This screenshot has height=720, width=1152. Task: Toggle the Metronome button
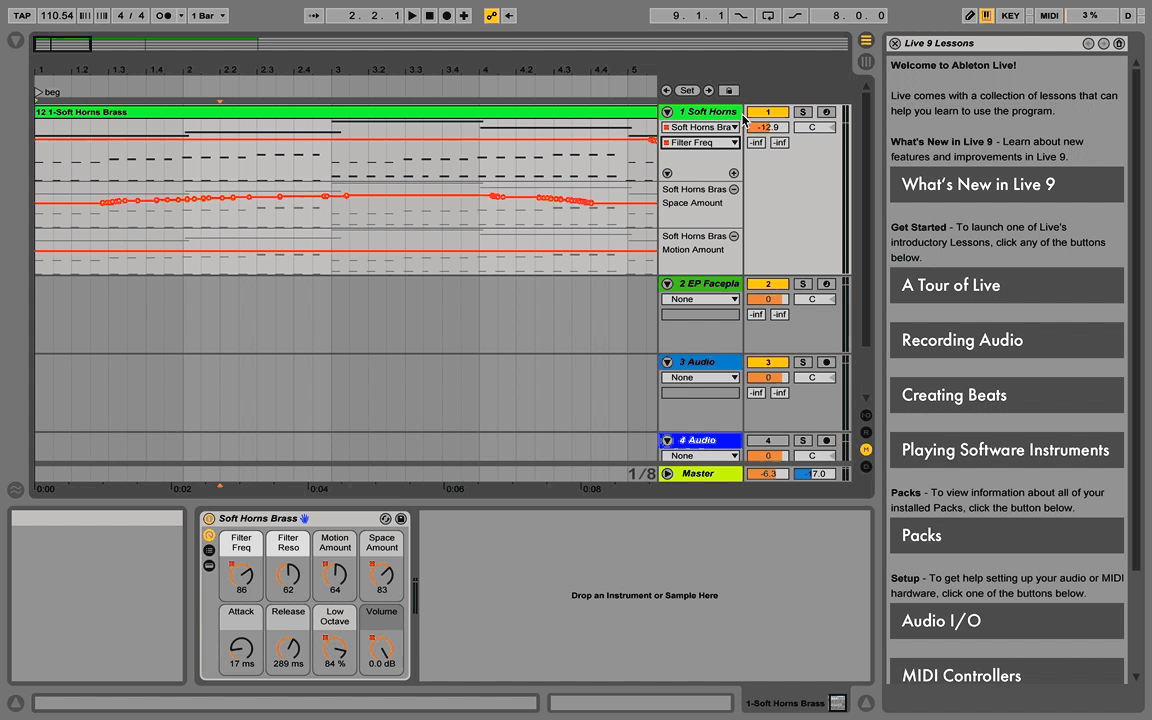click(x=164, y=15)
